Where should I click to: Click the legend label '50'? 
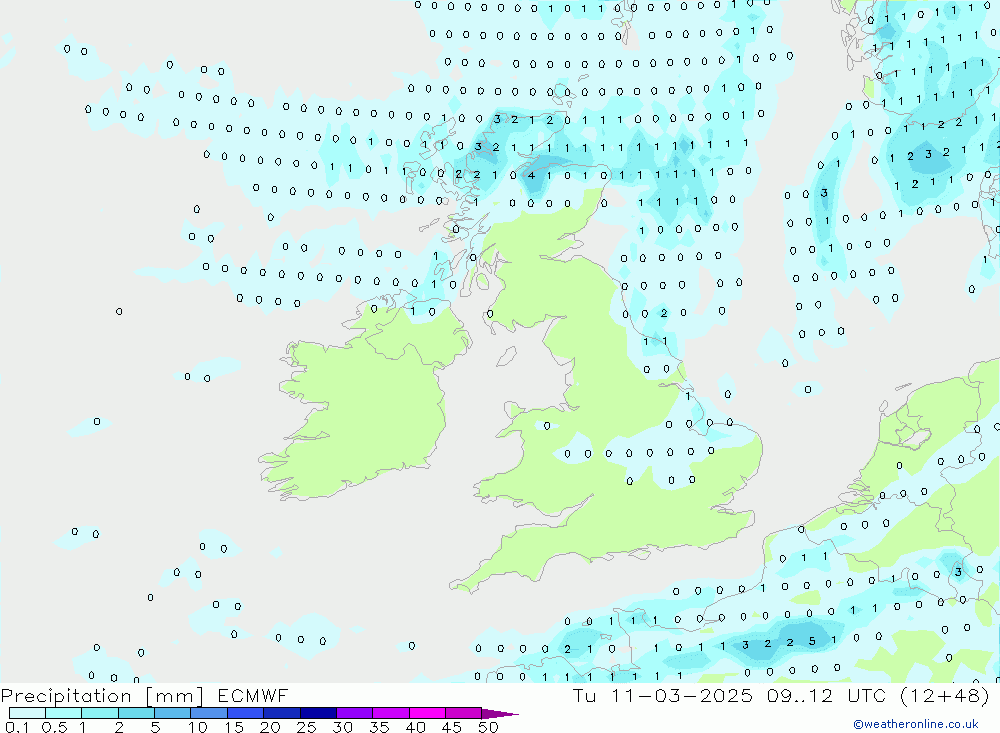[488, 727]
